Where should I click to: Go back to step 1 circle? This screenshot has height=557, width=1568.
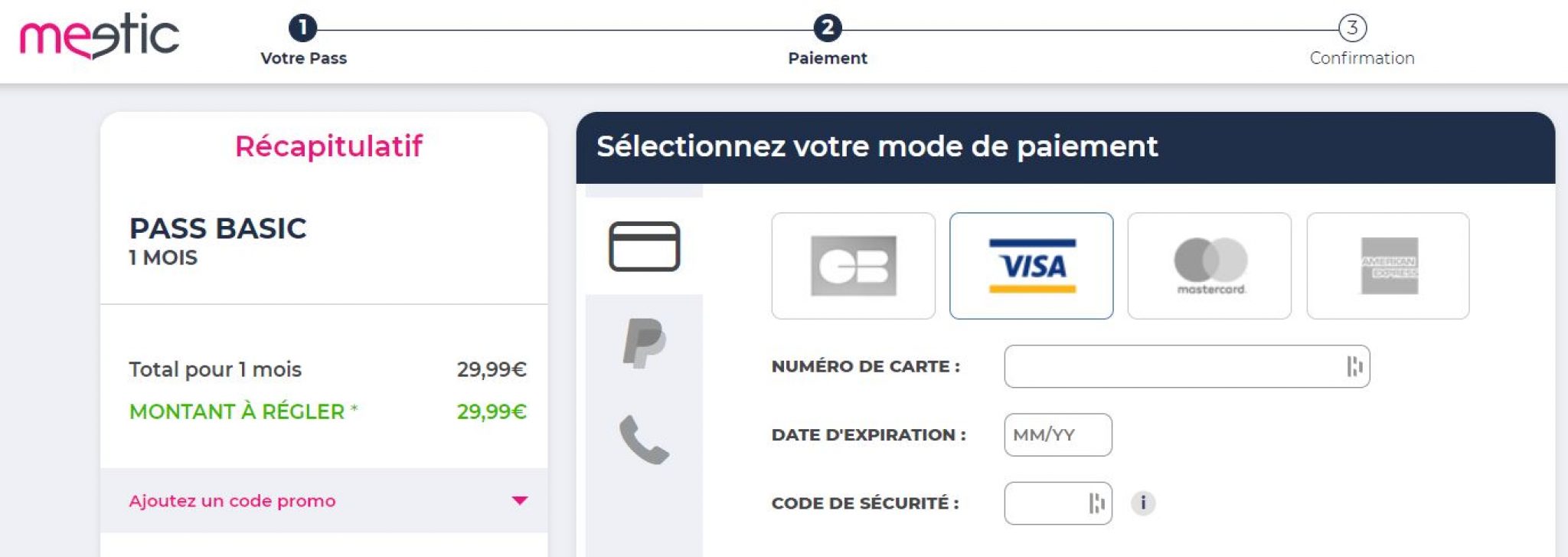(303, 28)
